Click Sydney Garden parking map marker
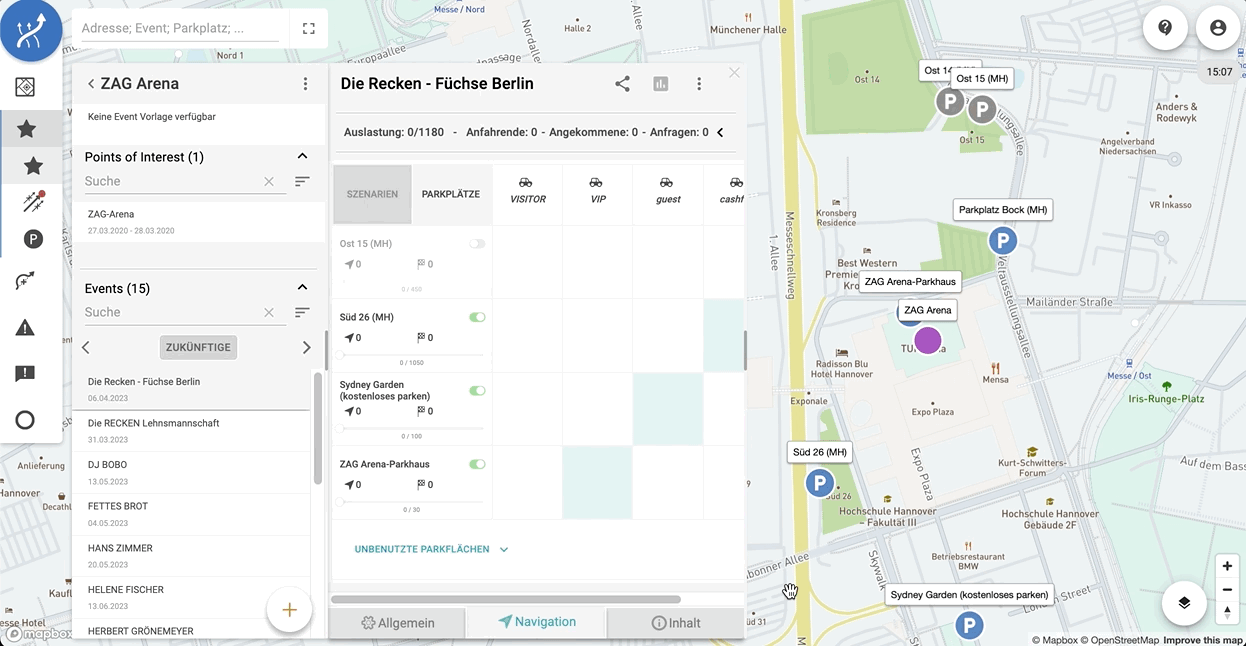 click(x=969, y=627)
